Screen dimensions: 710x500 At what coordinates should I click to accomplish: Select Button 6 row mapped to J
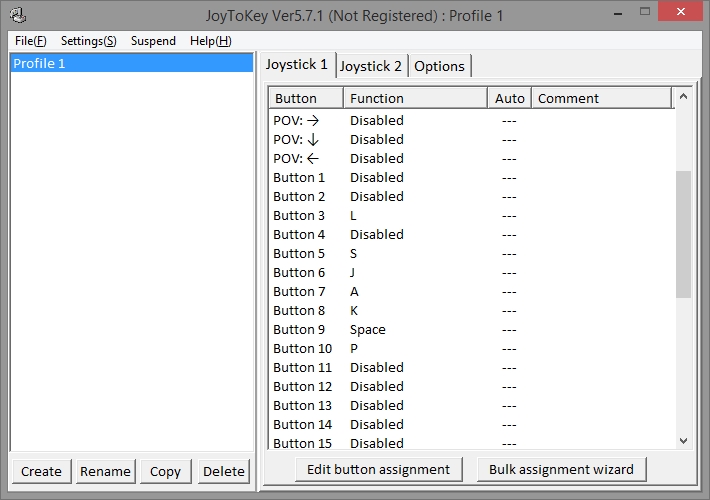(x=471, y=273)
